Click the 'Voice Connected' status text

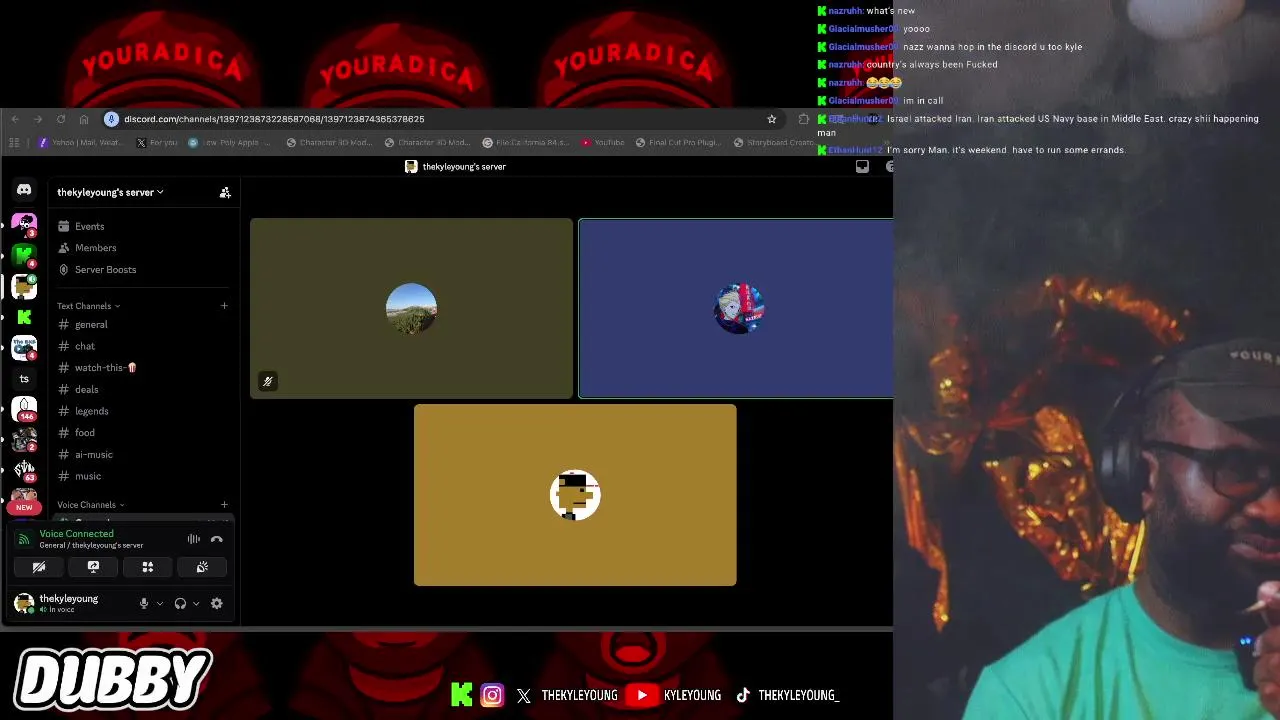[x=76, y=534]
